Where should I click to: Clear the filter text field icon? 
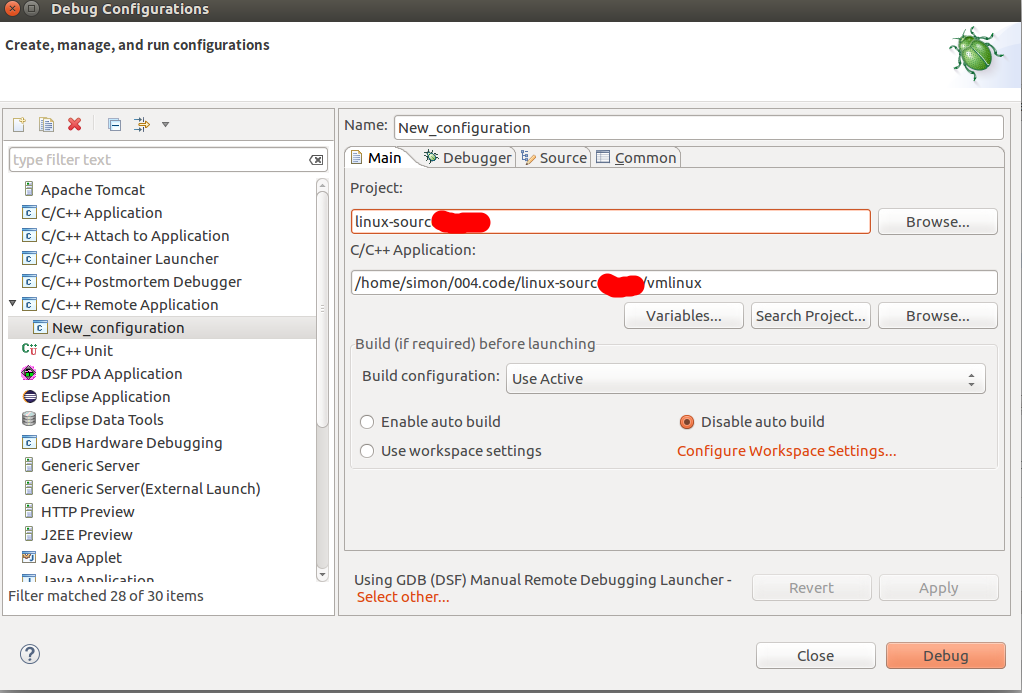click(x=316, y=160)
